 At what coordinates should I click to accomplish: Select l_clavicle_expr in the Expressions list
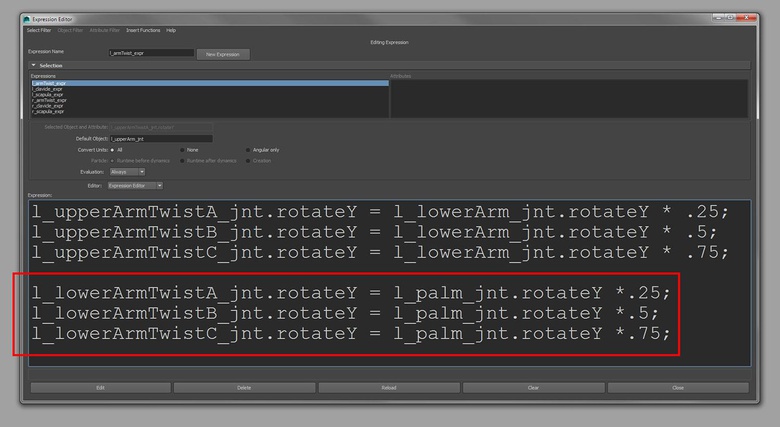tap(48, 89)
